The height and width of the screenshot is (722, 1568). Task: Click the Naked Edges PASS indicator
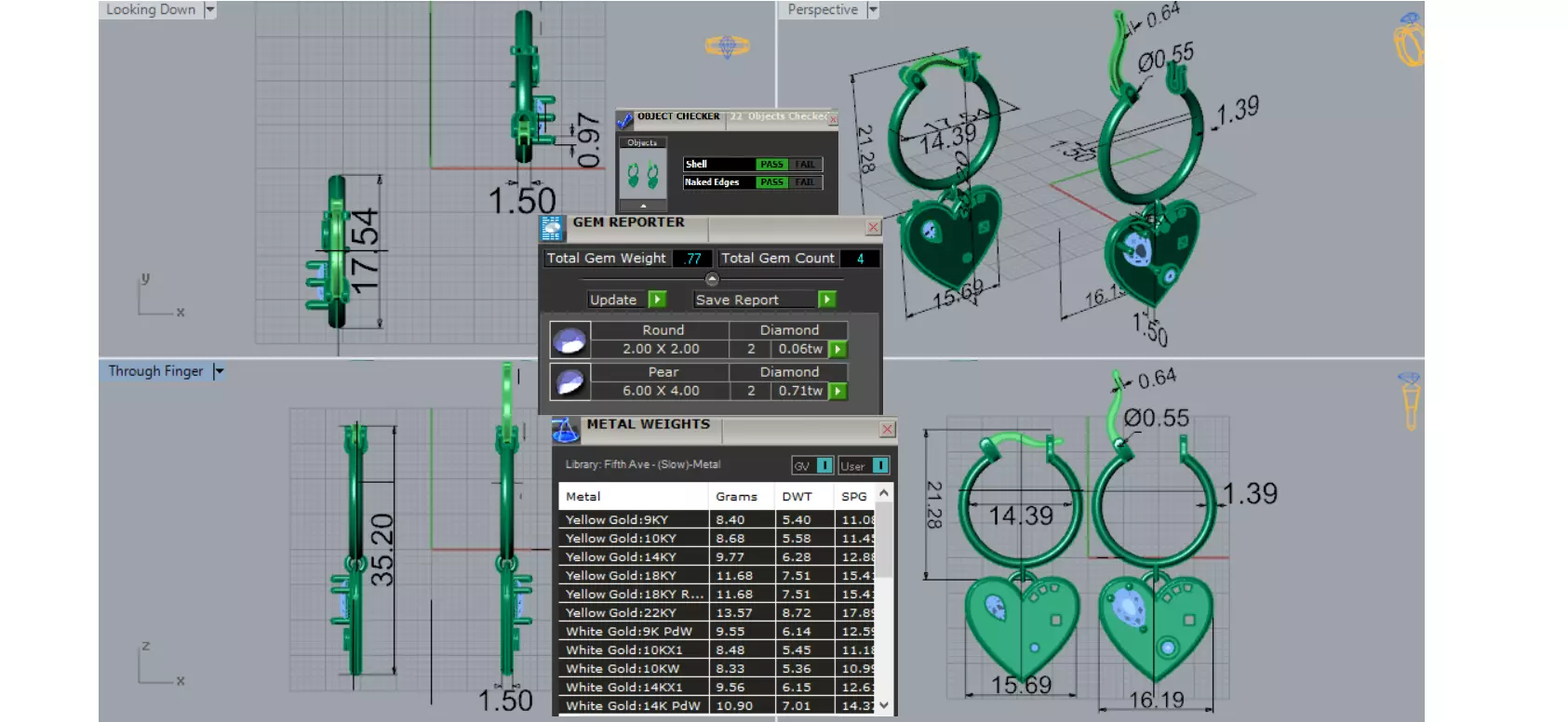pos(771,182)
